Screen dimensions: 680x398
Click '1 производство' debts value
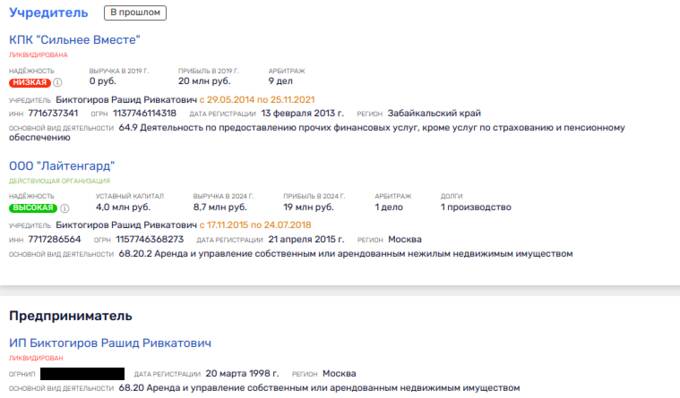pos(476,207)
